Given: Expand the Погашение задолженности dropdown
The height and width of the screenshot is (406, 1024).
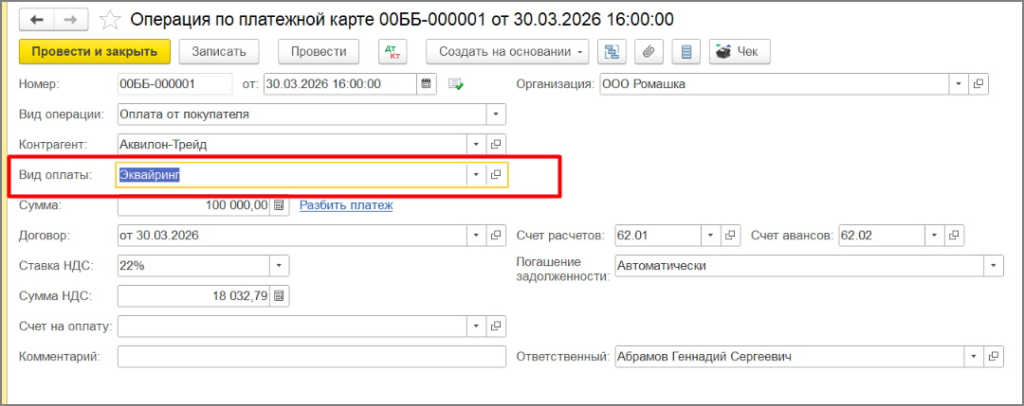Looking at the screenshot, I should 993,266.
